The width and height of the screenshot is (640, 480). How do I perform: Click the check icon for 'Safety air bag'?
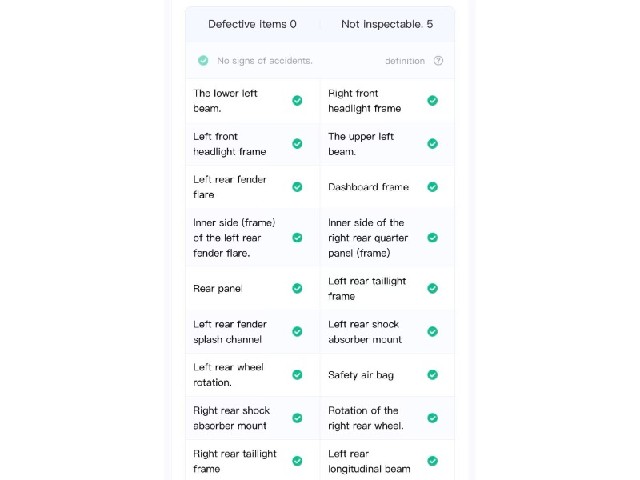[x=432, y=375]
